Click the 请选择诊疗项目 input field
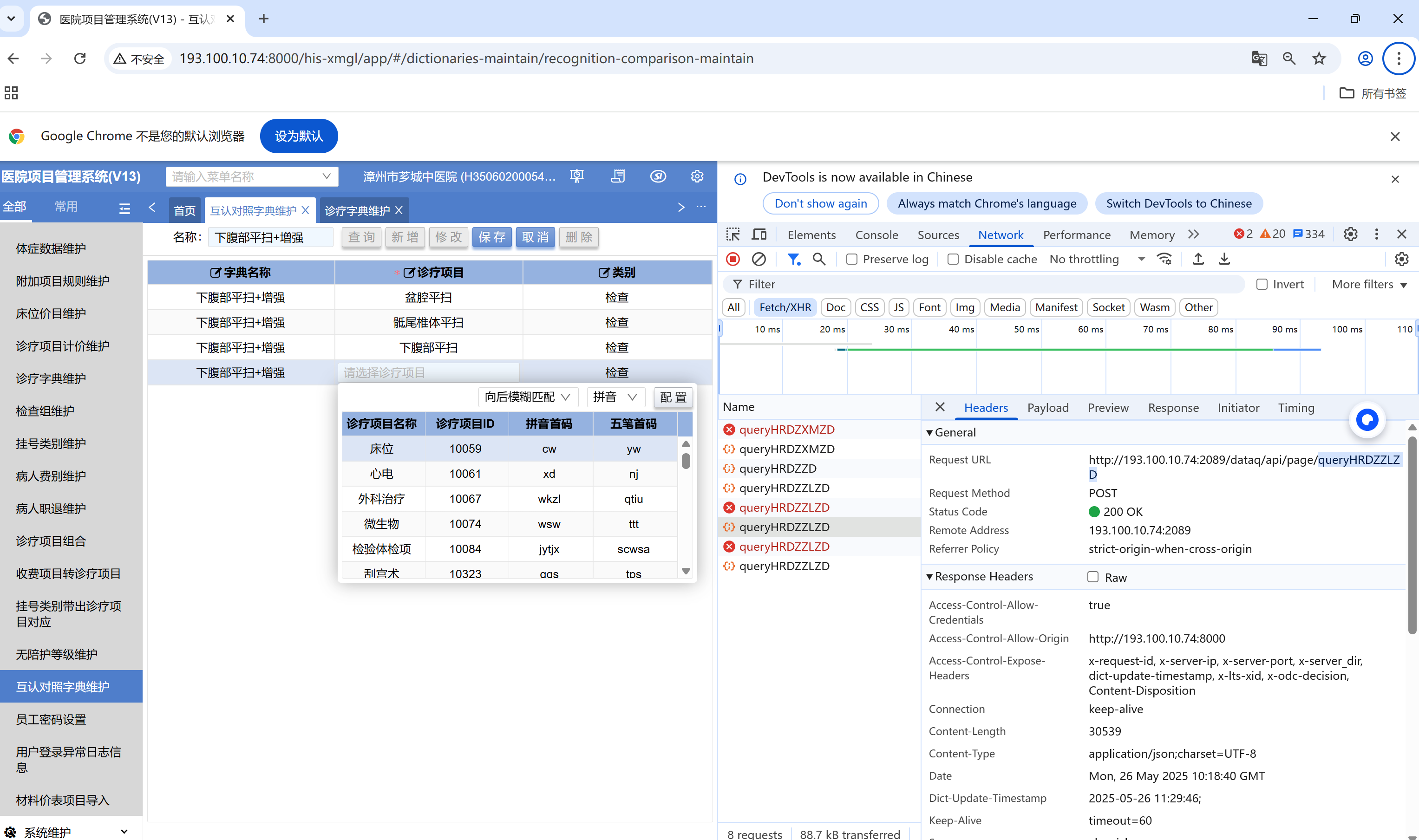The width and height of the screenshot is (1419, 840). click(x=427, y=372)
